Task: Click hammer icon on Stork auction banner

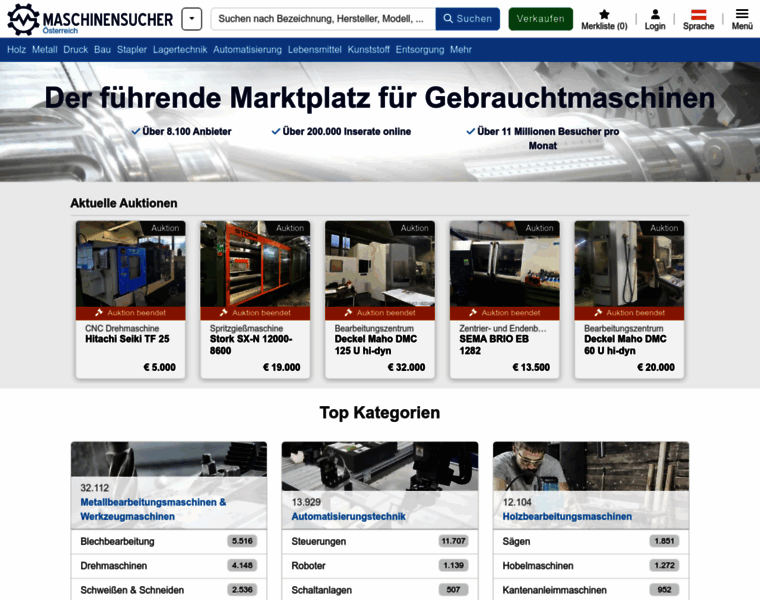Action: (223, 313)
